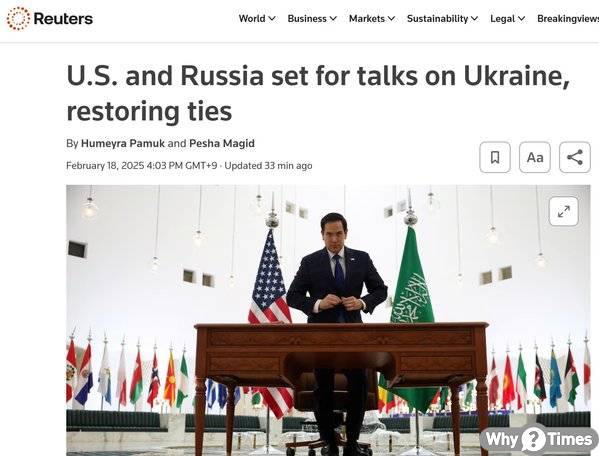
Task: Click the Reuters logo icon
Action: coord(18,18)
